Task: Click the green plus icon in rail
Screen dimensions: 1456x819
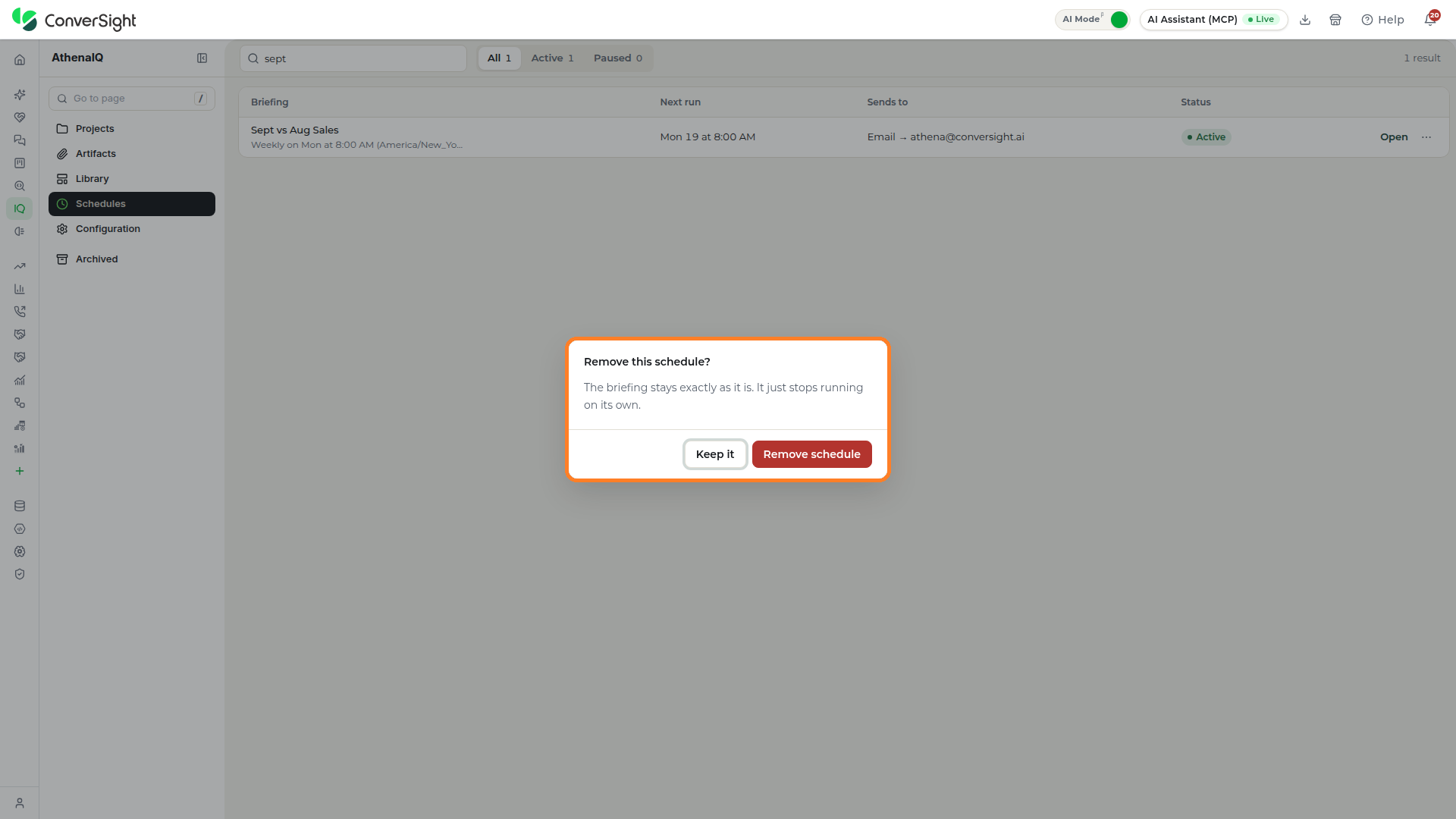Action: pyautogui.click(x=20, y=471)
